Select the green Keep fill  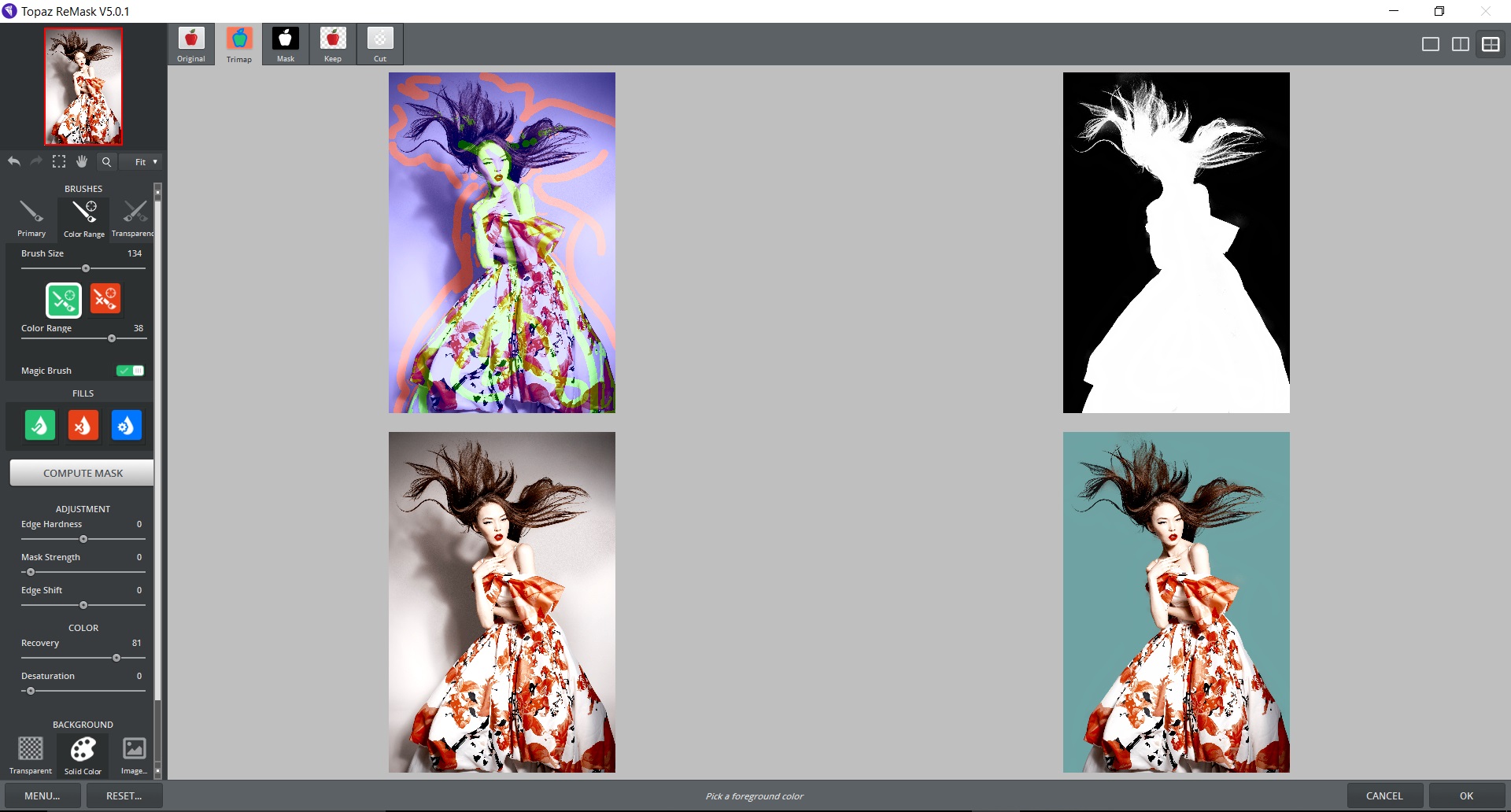point(39,425)
